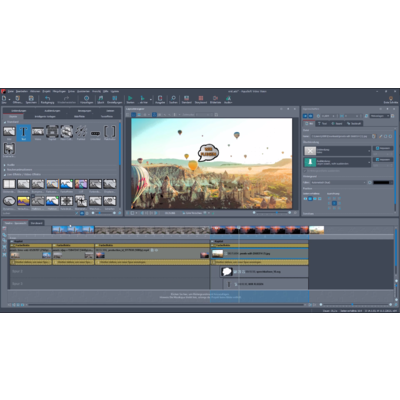Select the Flexi-Collage object in toolbox
The width and height of the screenshot is (400, 400).
(x=67, y=132)
